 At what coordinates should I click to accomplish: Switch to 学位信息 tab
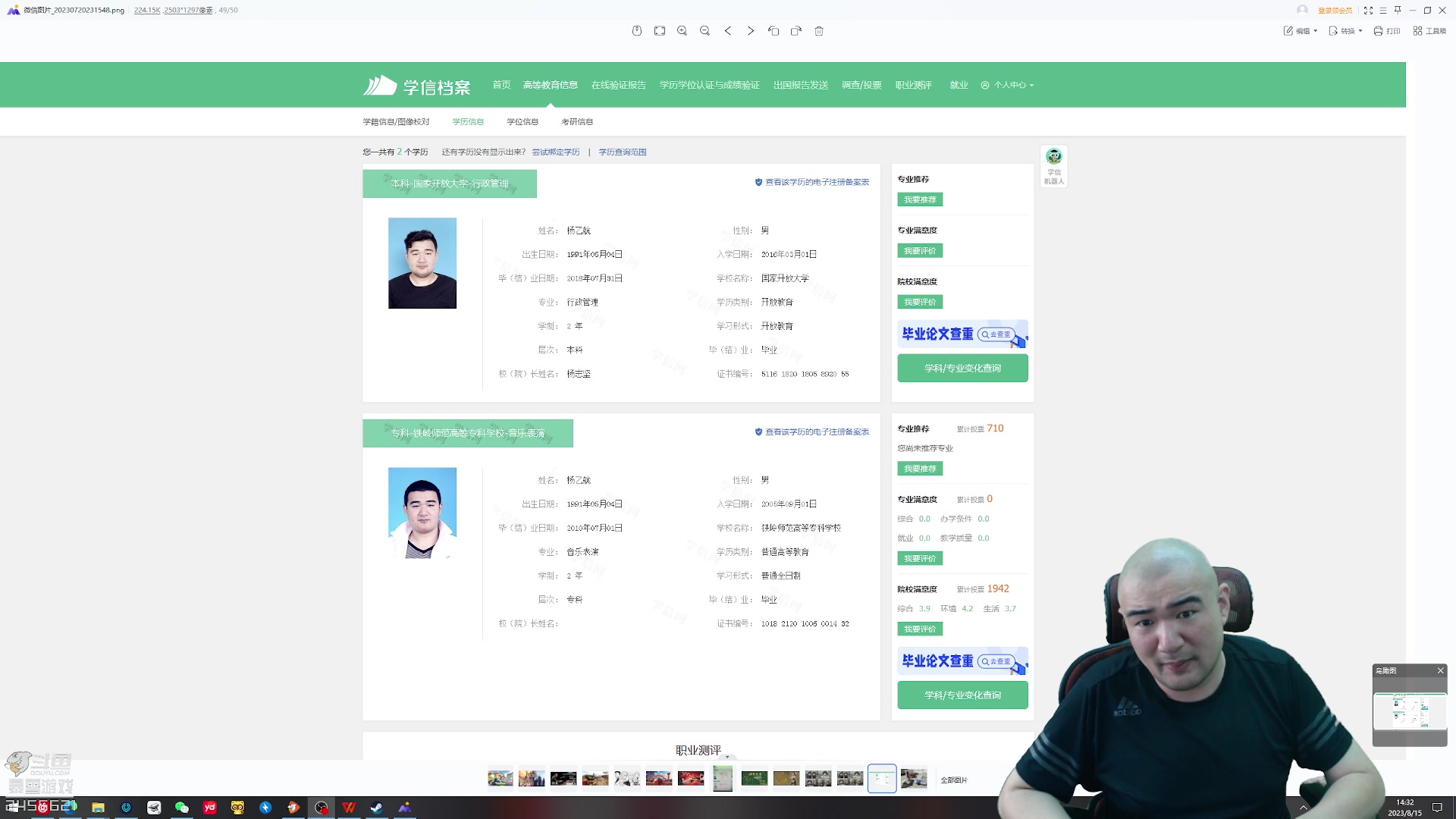point(522,121)
